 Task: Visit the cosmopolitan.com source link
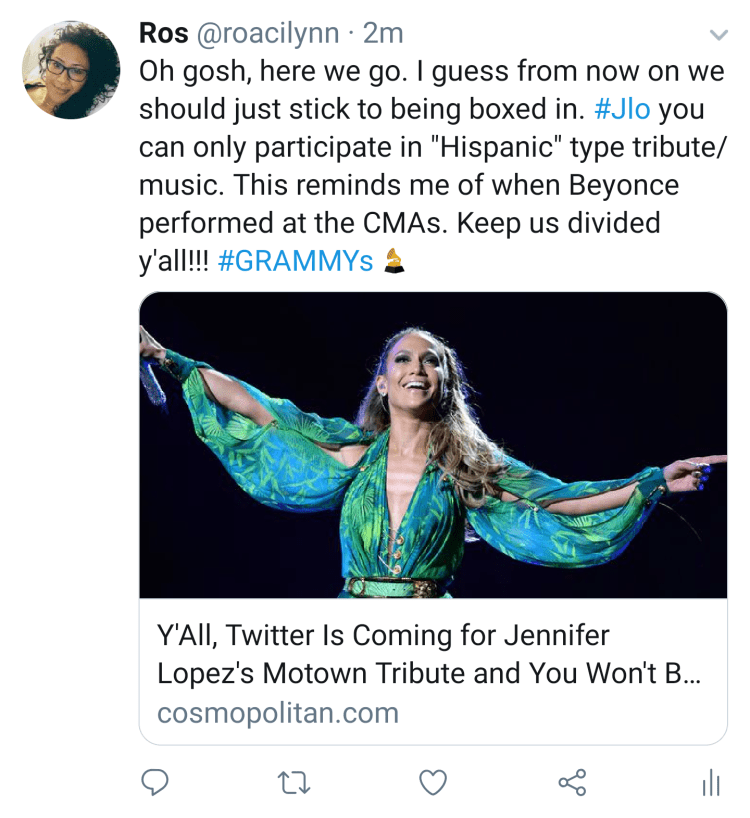pos(278,713)
